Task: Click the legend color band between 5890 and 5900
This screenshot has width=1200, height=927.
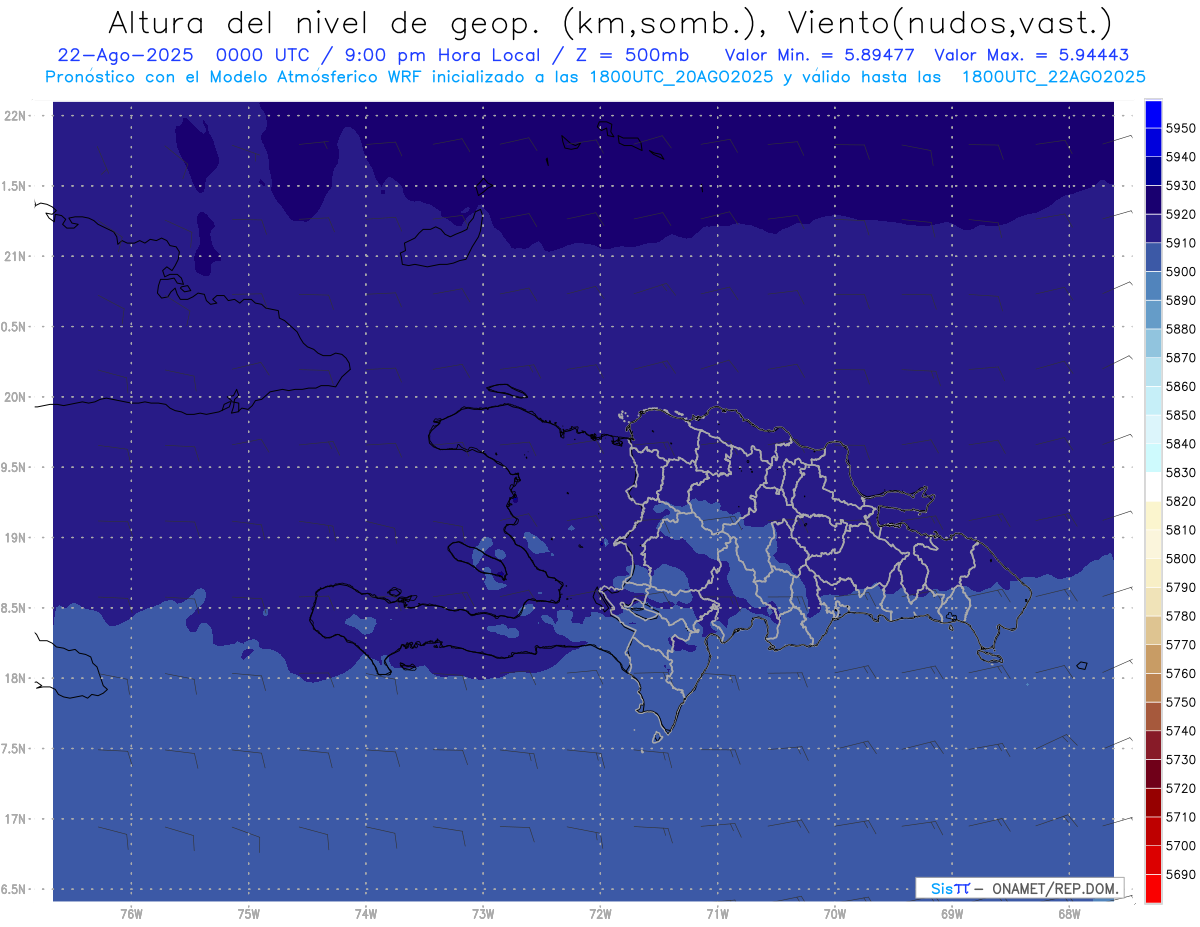Action: point(1153,286)
